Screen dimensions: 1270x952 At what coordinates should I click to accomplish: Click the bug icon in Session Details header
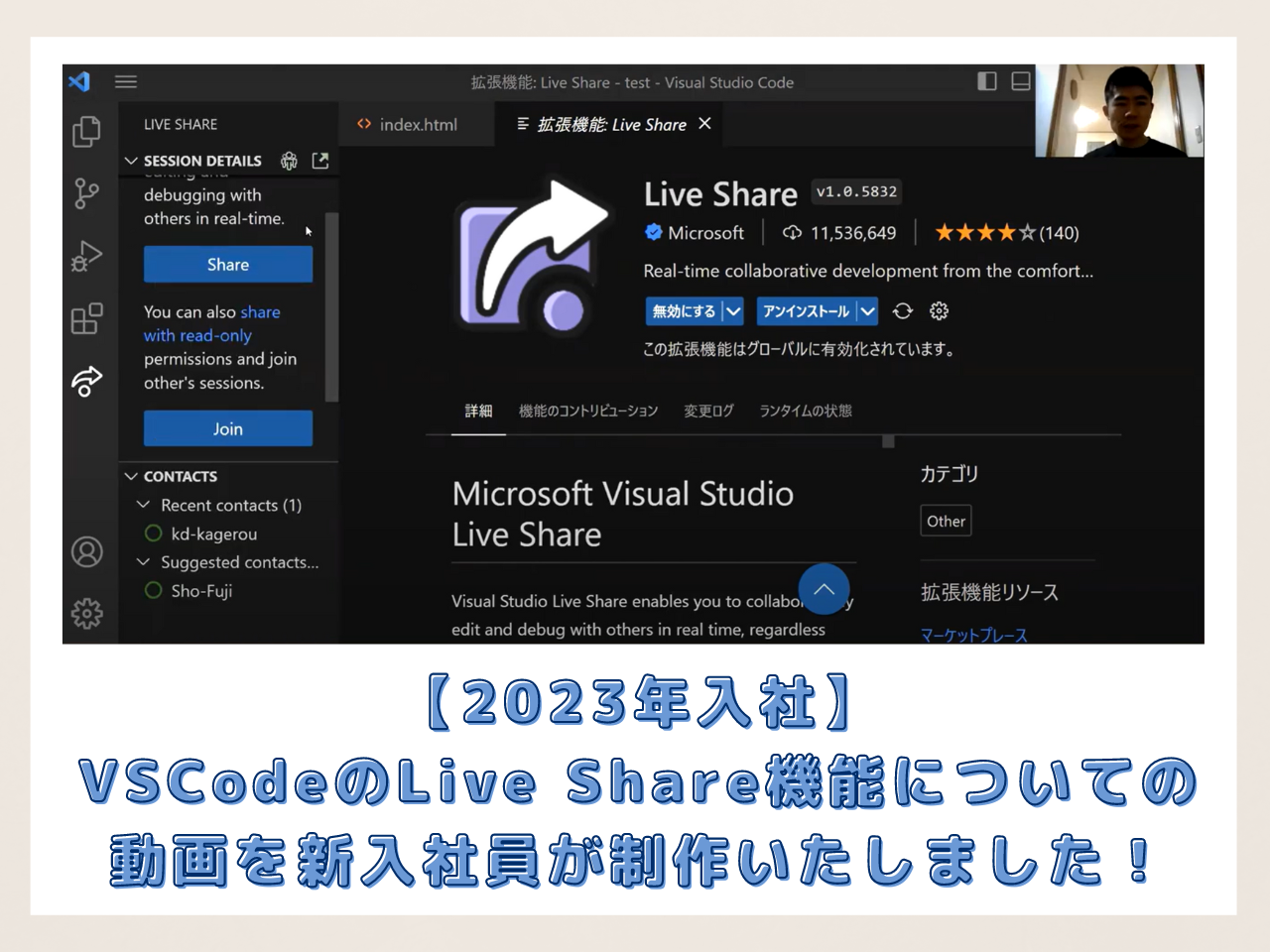(x=289, y=160)
